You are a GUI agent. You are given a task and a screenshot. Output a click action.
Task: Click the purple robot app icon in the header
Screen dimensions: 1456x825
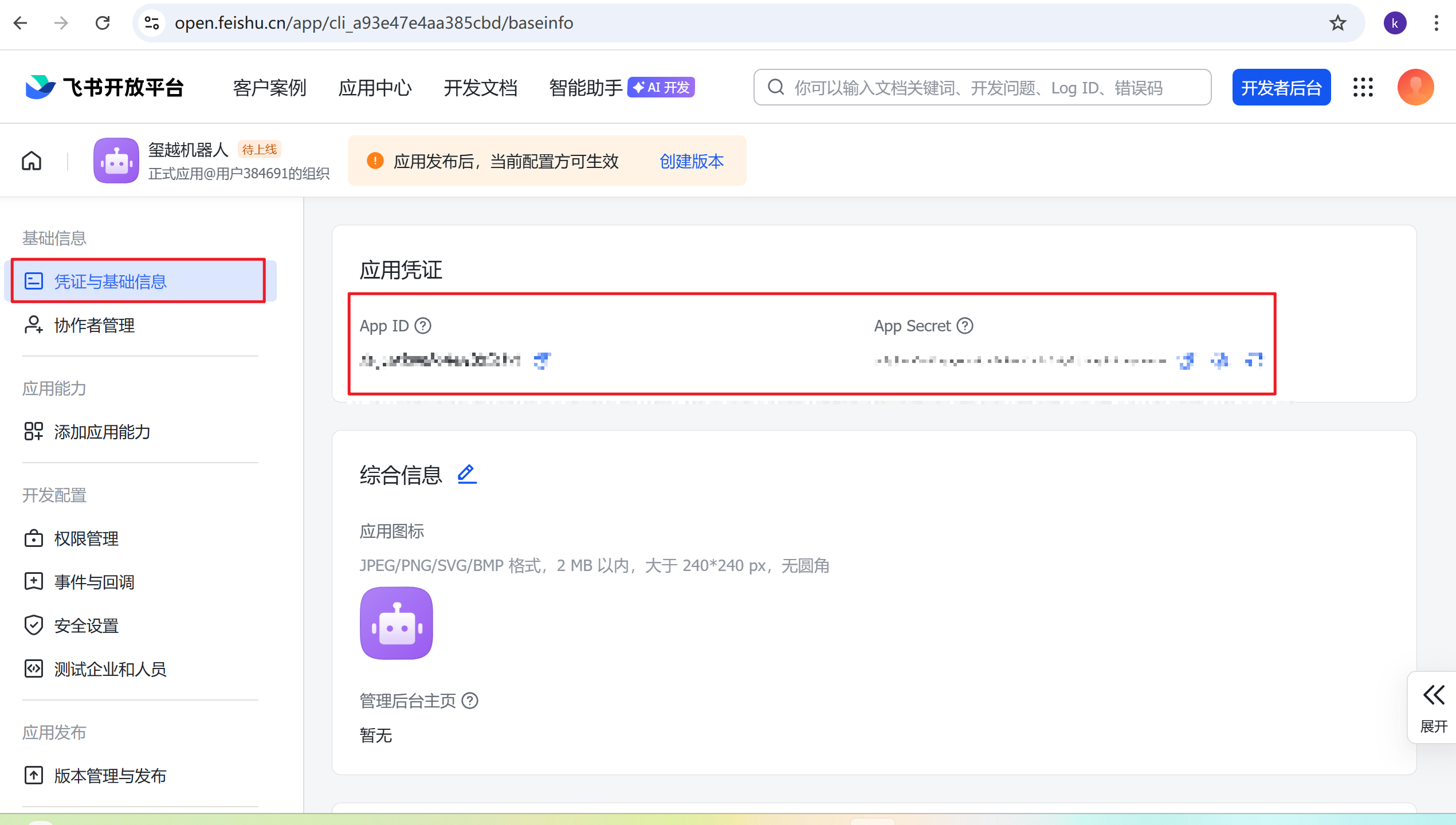point(116,161)
